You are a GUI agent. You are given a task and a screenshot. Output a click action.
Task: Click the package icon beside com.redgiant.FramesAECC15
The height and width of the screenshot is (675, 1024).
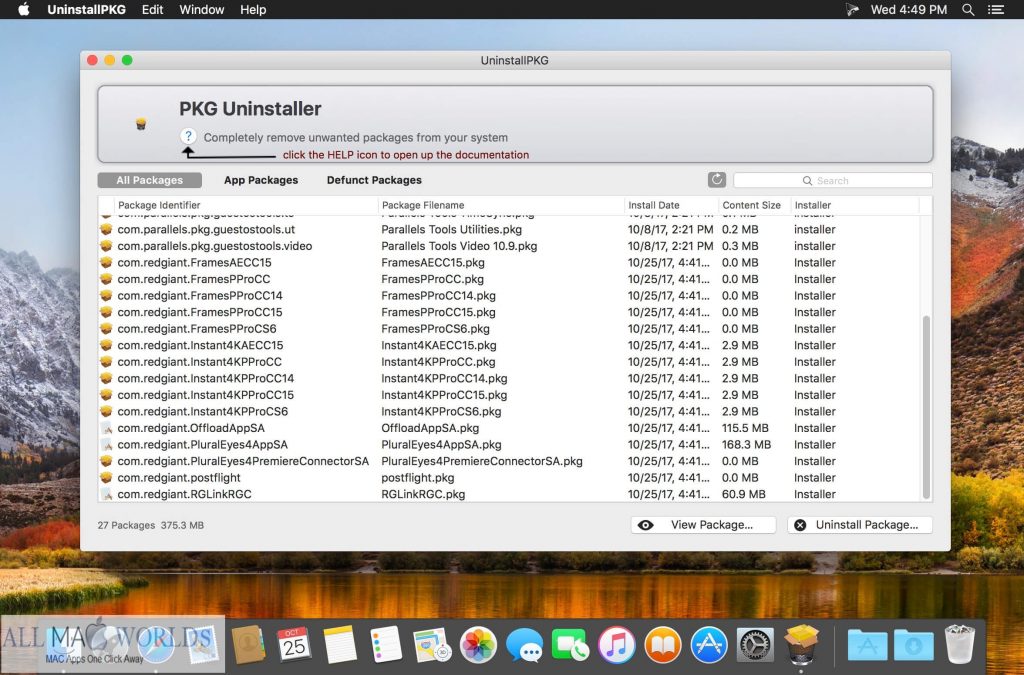[106, 262]
